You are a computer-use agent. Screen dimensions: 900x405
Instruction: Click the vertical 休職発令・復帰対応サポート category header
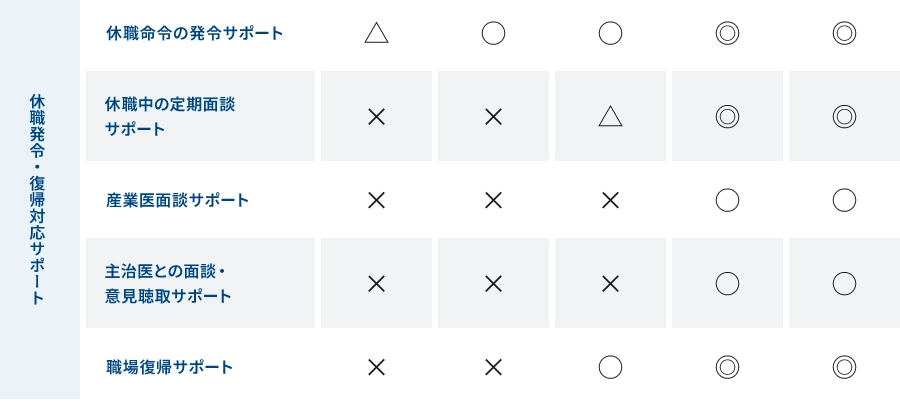(x=38, y=200)
